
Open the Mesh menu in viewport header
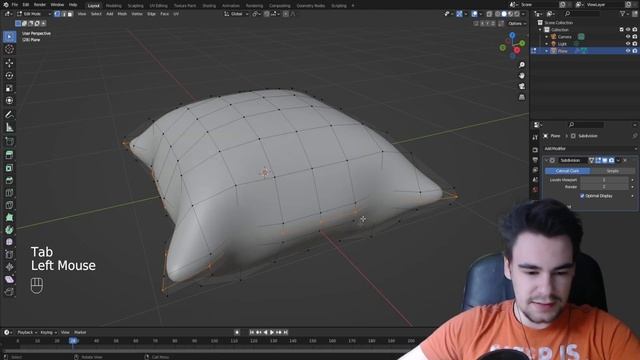point(122,14)
